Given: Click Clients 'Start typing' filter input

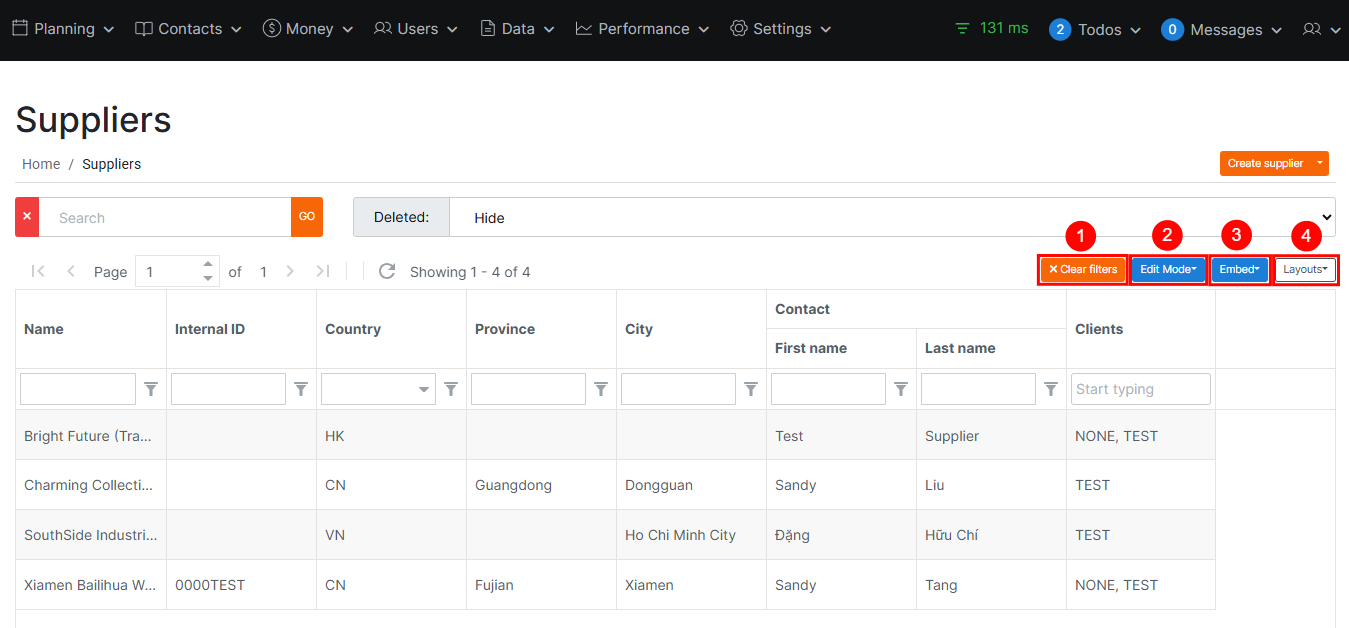Looking at the screenshot, I should point(1141,389).
